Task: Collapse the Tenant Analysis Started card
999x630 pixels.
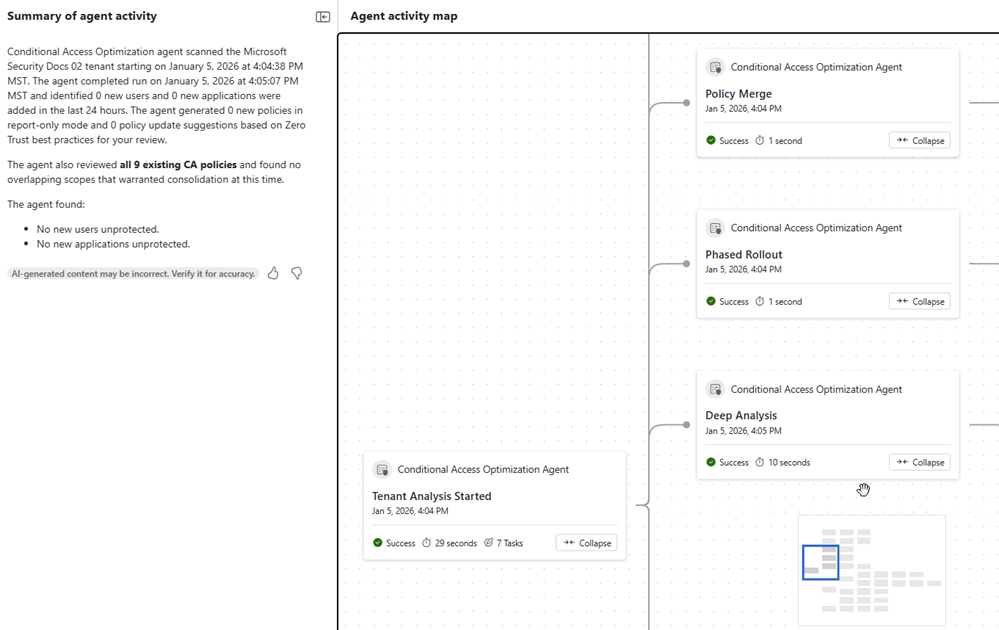Action: (586, 542)
